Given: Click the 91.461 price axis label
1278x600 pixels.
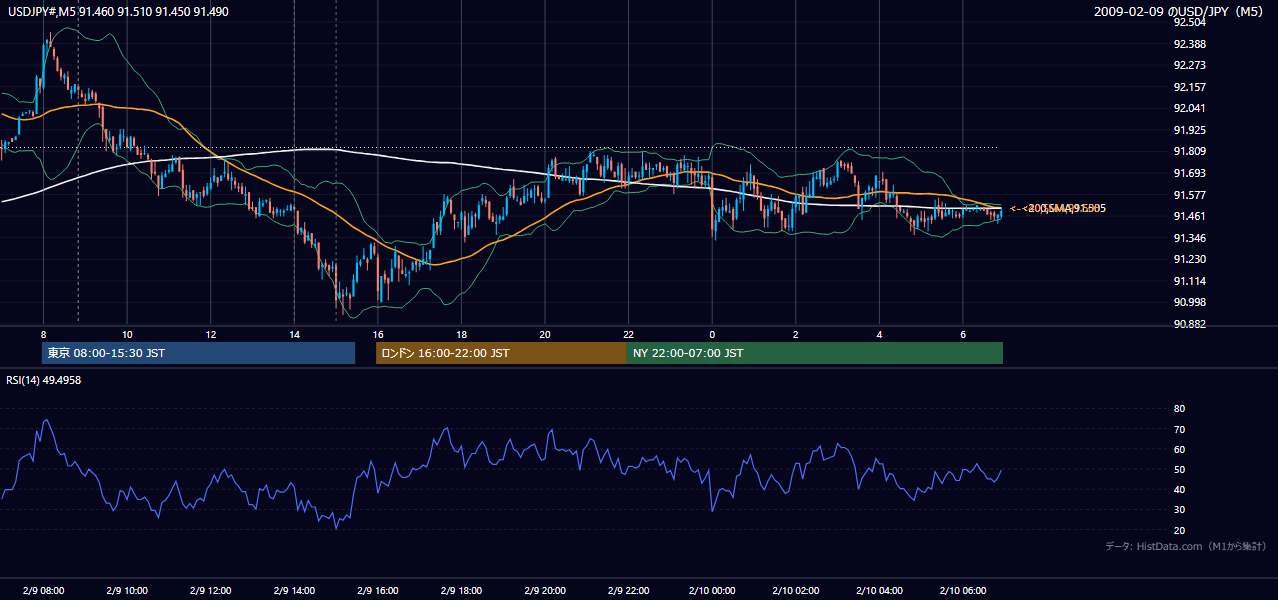Looking at the screenshot, I should 1189,216.
